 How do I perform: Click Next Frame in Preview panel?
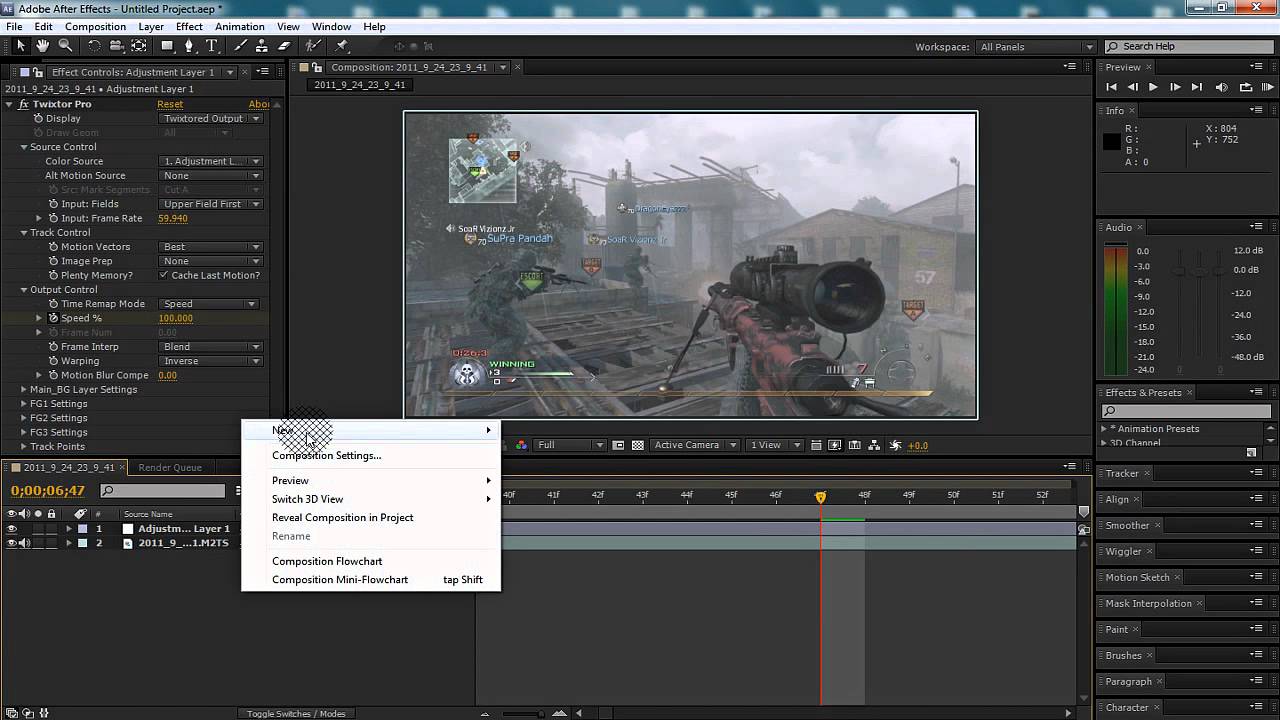(x=1175, y=87)
